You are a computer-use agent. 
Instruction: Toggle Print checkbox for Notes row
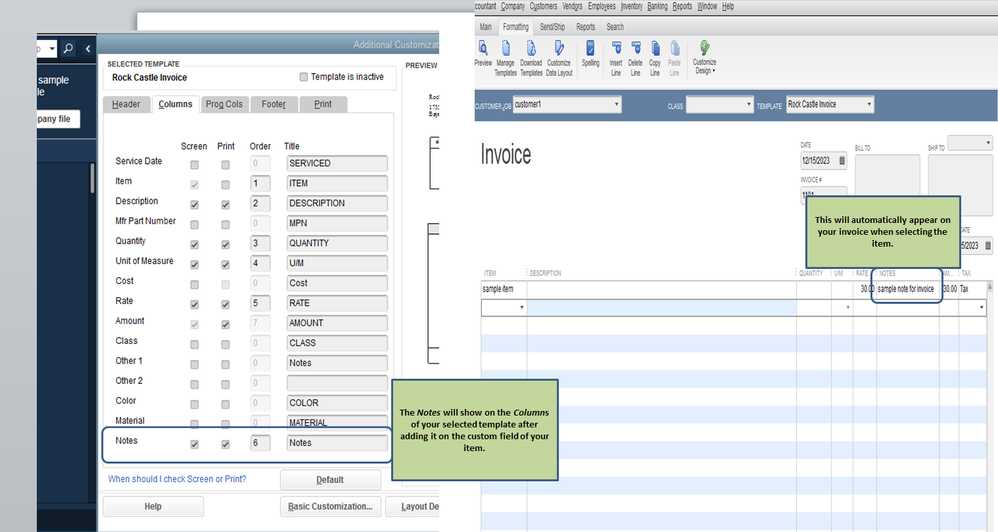click(225, 444)
